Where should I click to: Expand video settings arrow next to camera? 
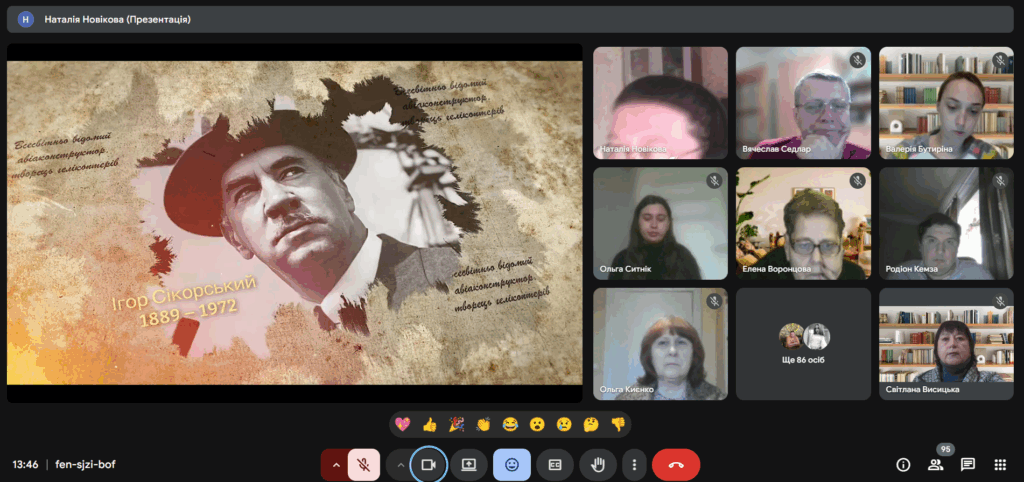click(x=399, y=465)
